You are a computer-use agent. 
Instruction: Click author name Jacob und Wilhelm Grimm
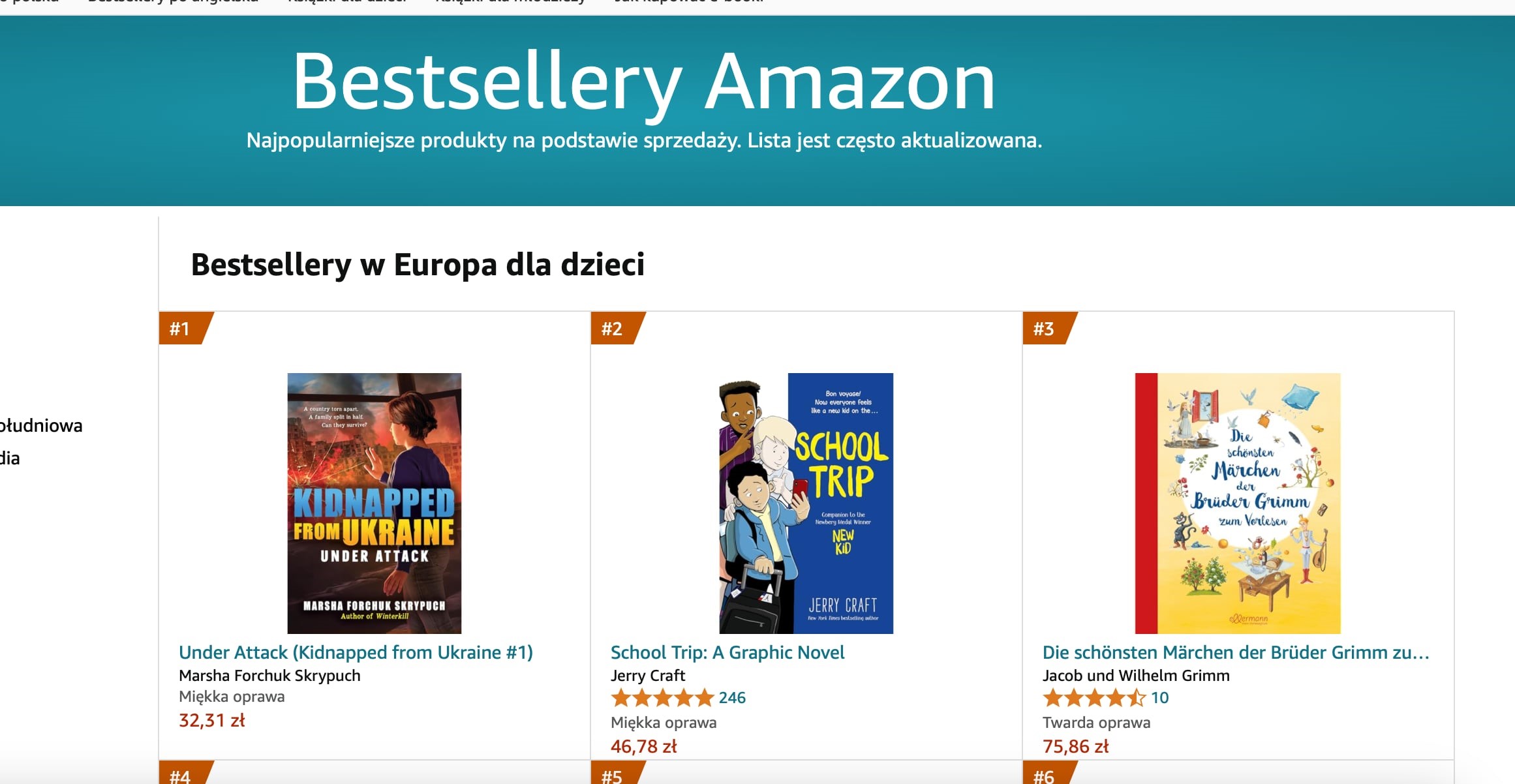(1136, 676)
